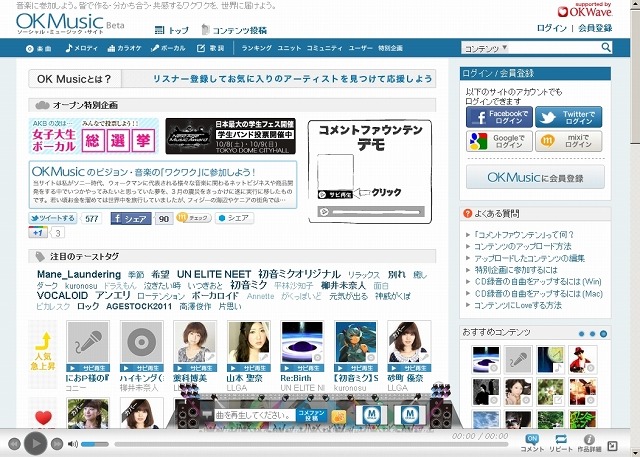
Task: Open the 歌詞 lyrics category
Action: point(211,48)
